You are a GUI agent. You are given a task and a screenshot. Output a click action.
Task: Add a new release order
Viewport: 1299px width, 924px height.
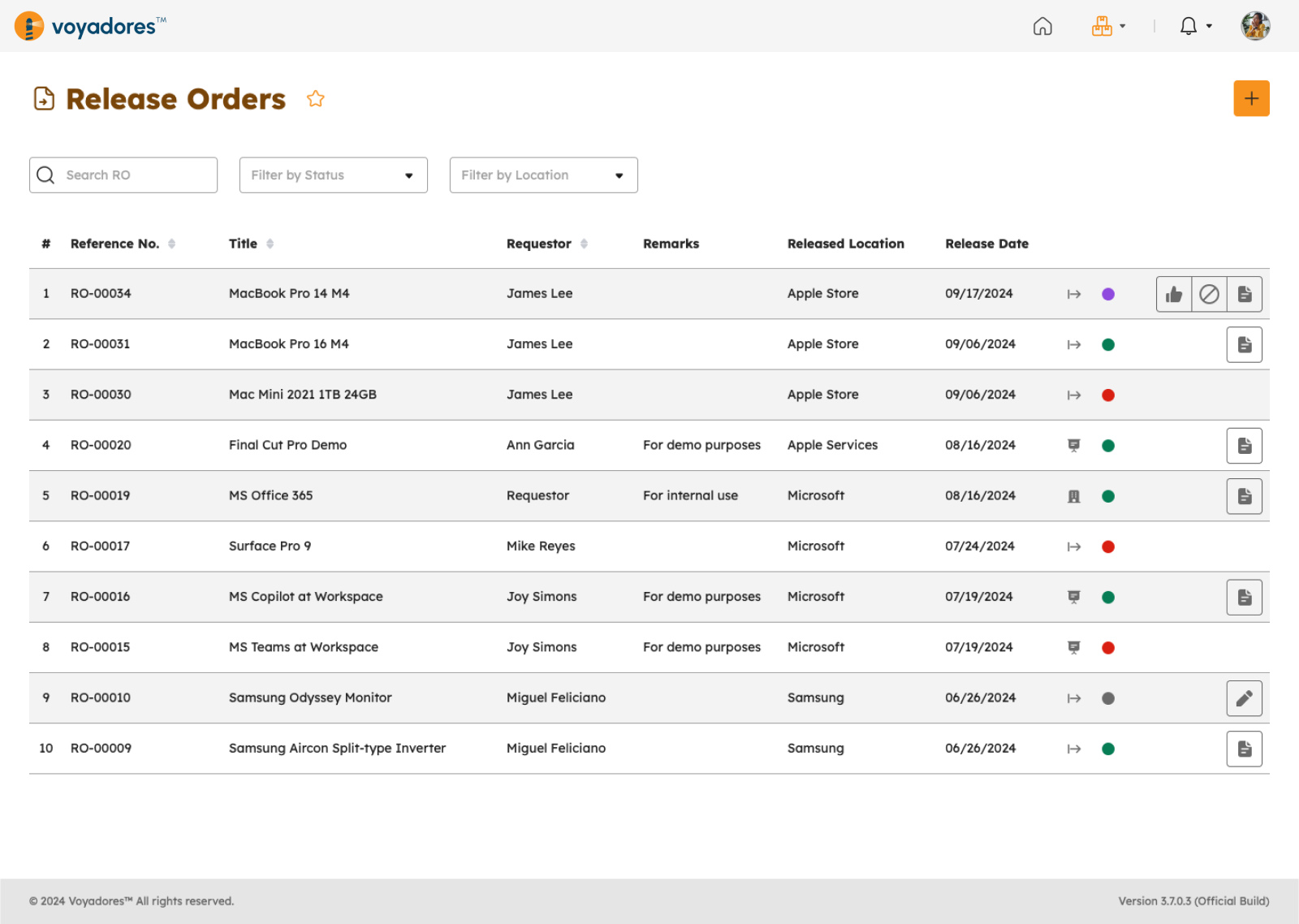(1251, 98)
